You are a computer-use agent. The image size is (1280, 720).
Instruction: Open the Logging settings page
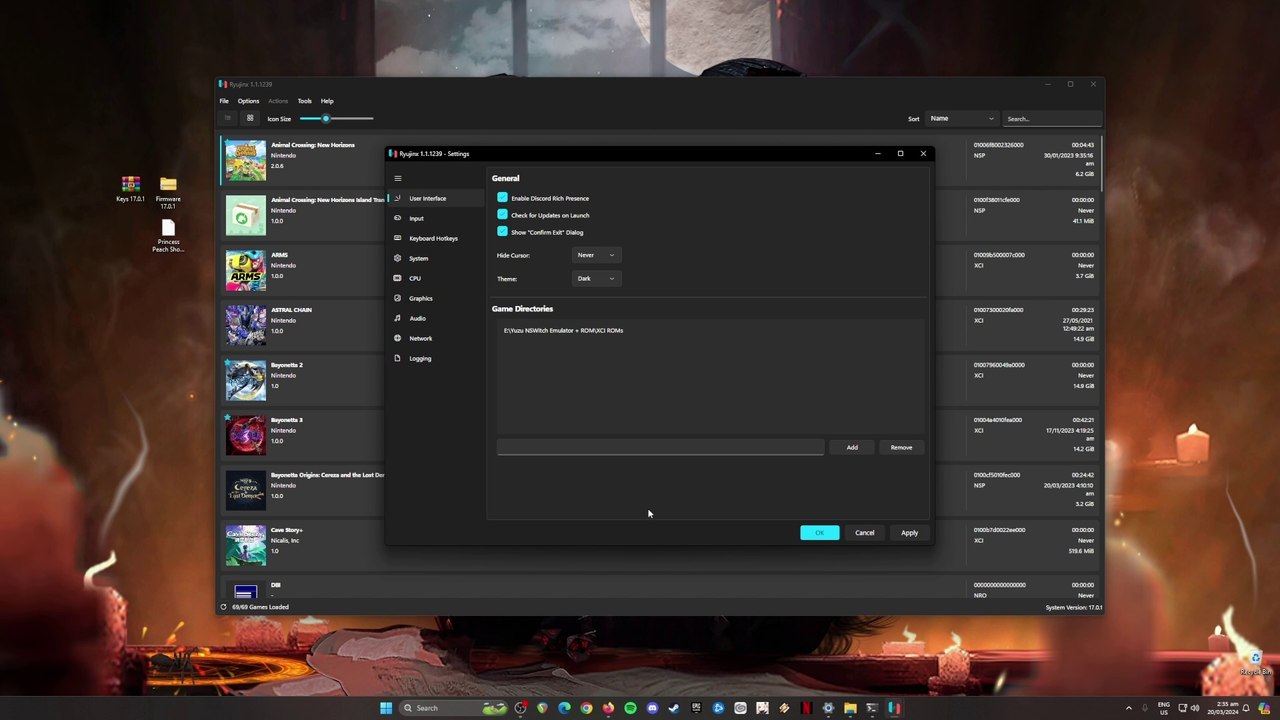[420, 358]
